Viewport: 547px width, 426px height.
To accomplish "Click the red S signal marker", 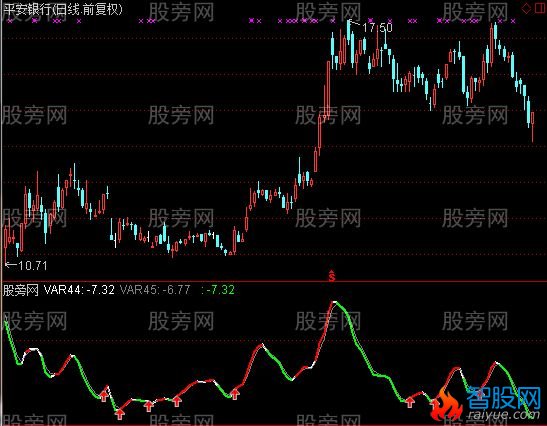I will pos(332,276).
